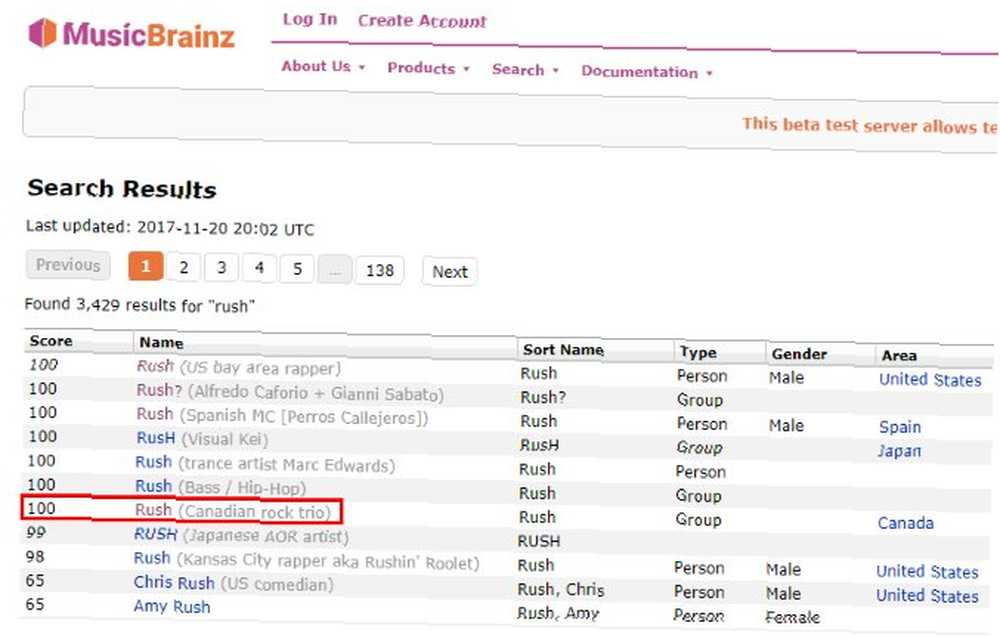The height and width of the screenshot is (638, 1000).
Task: Open Rush Canadian rock trio link
Action: pos(153,510)
